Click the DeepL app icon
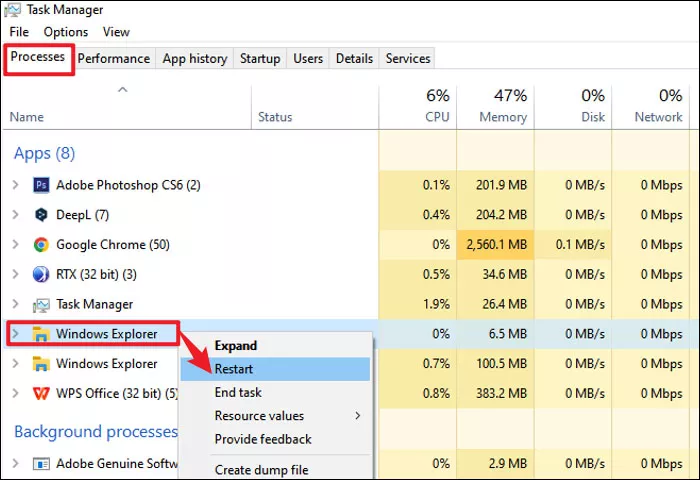 [x=41, y=215]
